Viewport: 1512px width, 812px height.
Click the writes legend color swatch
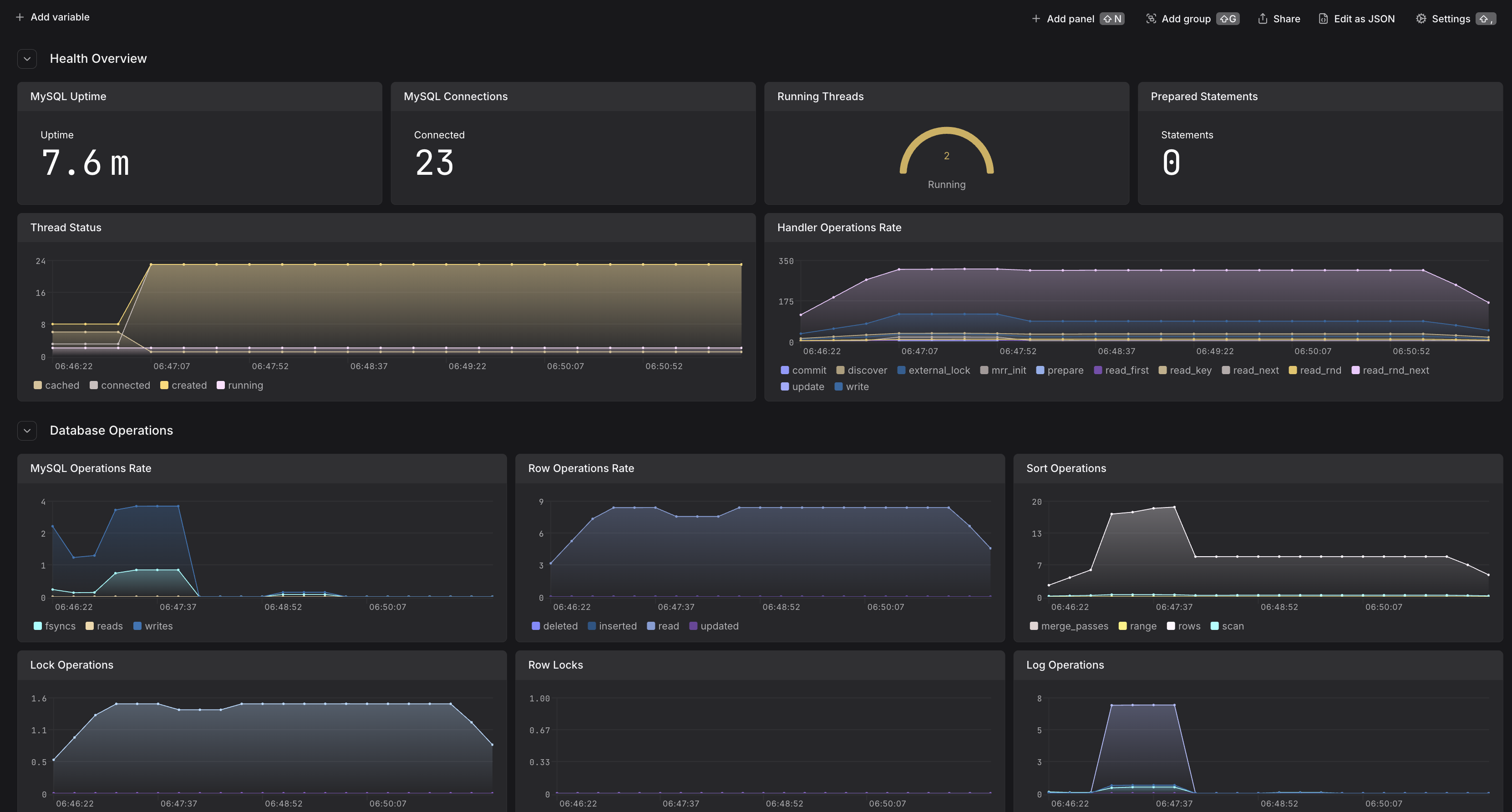pos(137,626)
